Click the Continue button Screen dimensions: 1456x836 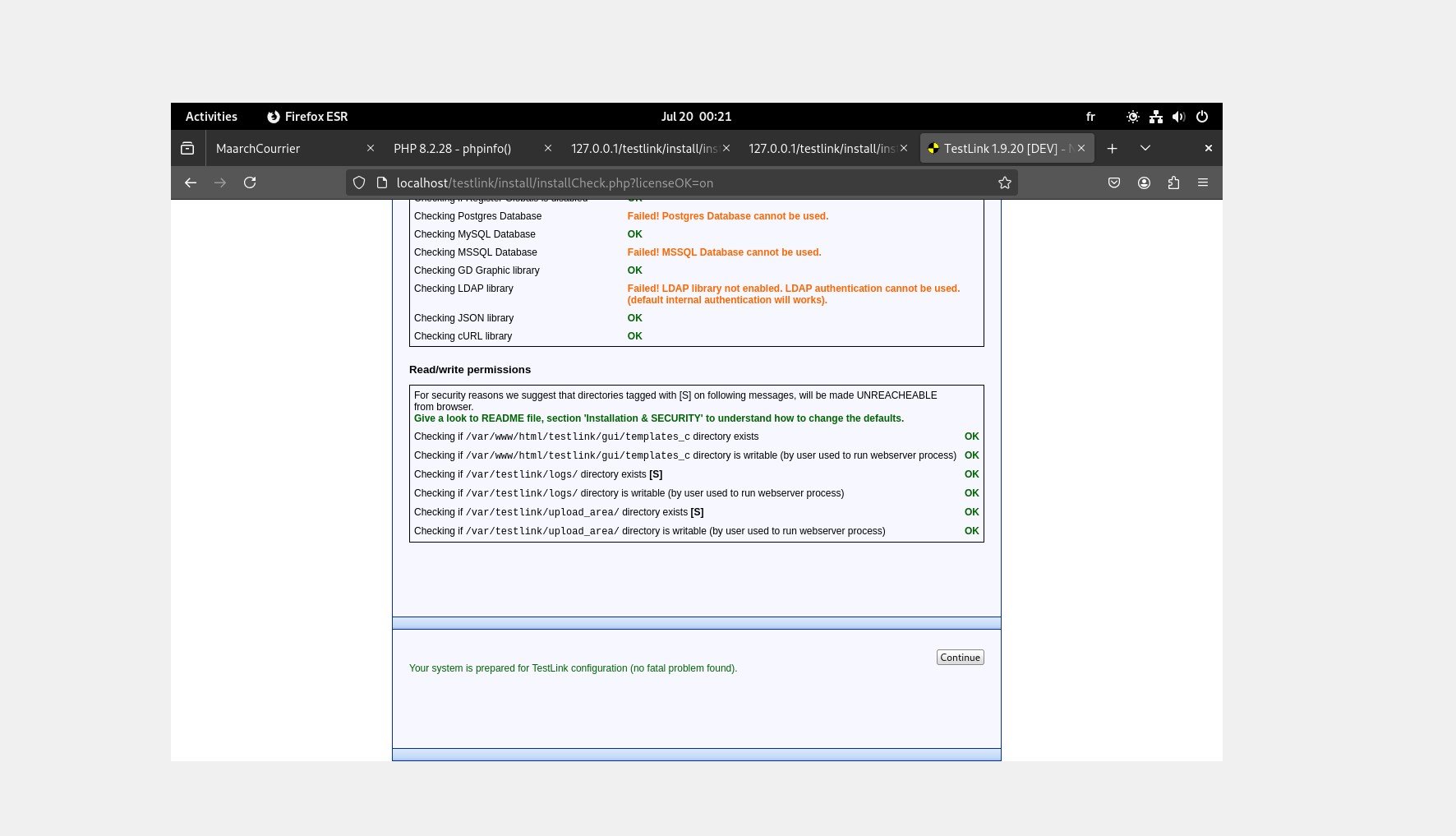(960, 658)
